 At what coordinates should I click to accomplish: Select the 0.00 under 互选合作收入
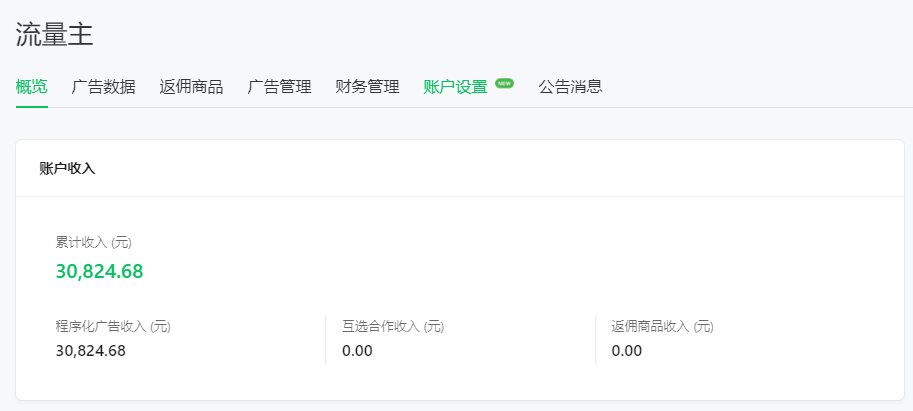[358, 351]
